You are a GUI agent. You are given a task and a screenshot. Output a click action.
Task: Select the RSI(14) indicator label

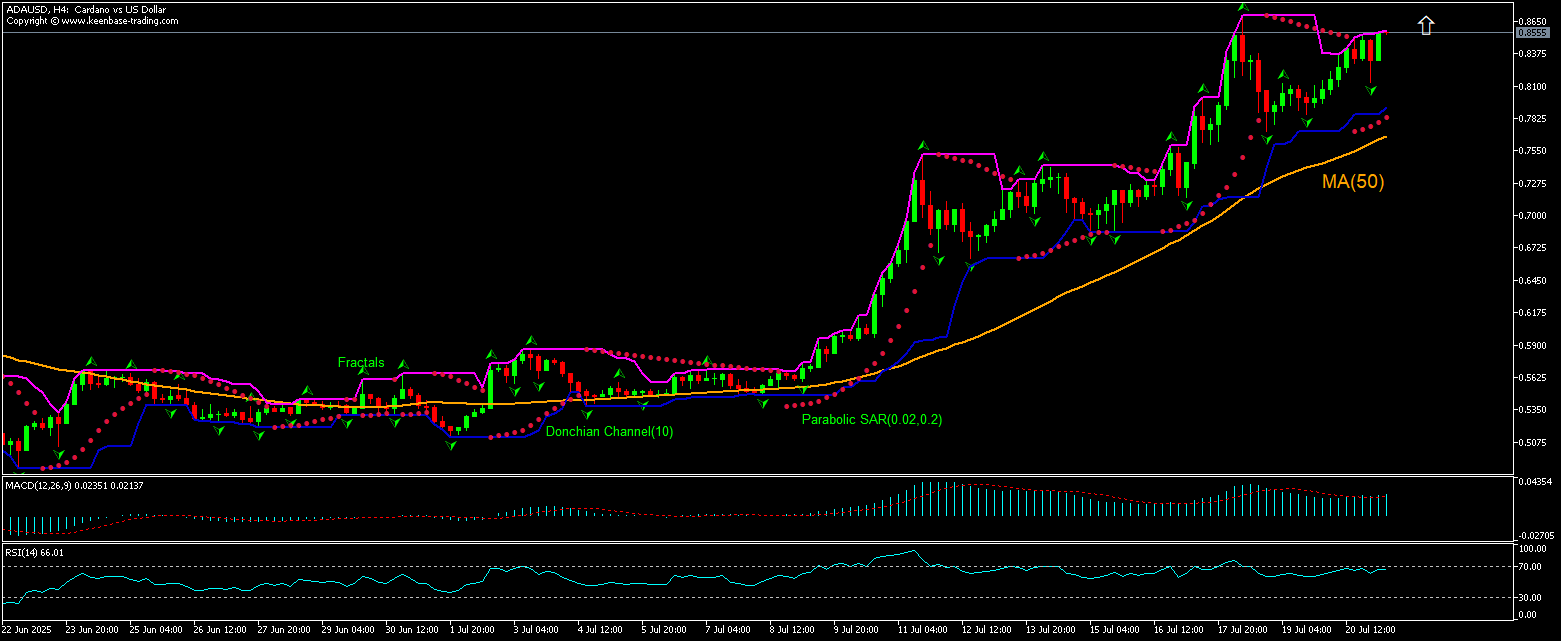coord(35,552)
